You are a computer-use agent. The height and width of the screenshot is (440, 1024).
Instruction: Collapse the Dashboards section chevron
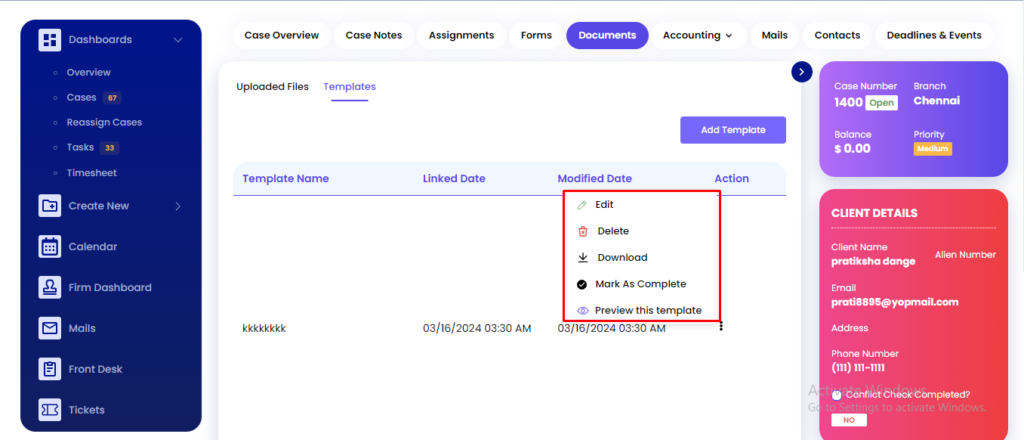point(178,40)
